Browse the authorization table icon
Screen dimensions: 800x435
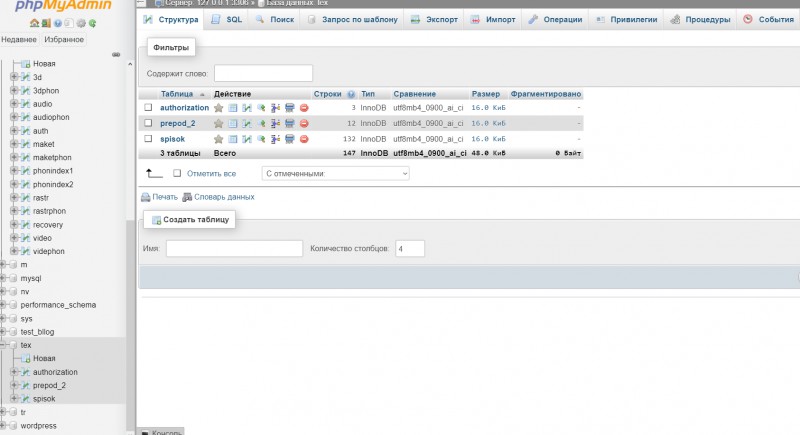[x=233, y=108]
